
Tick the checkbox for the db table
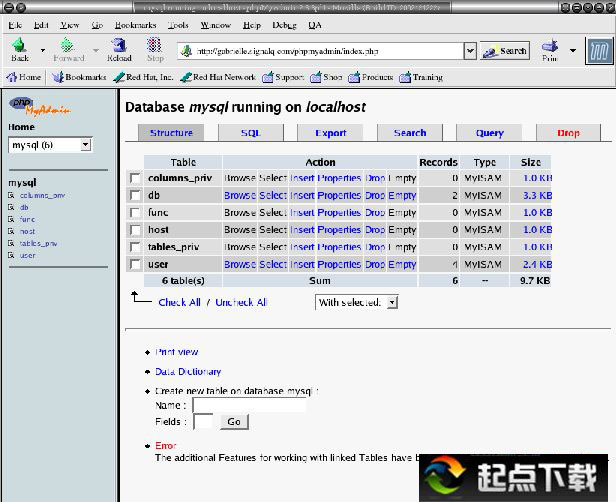tap(135, 195)
